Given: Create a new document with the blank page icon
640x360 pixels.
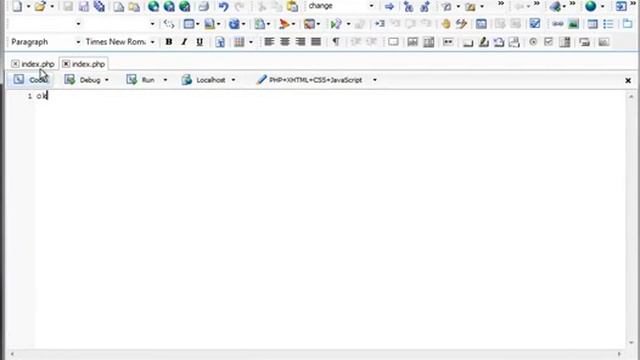Looking at the screenshot, I should tap(17, 6).
